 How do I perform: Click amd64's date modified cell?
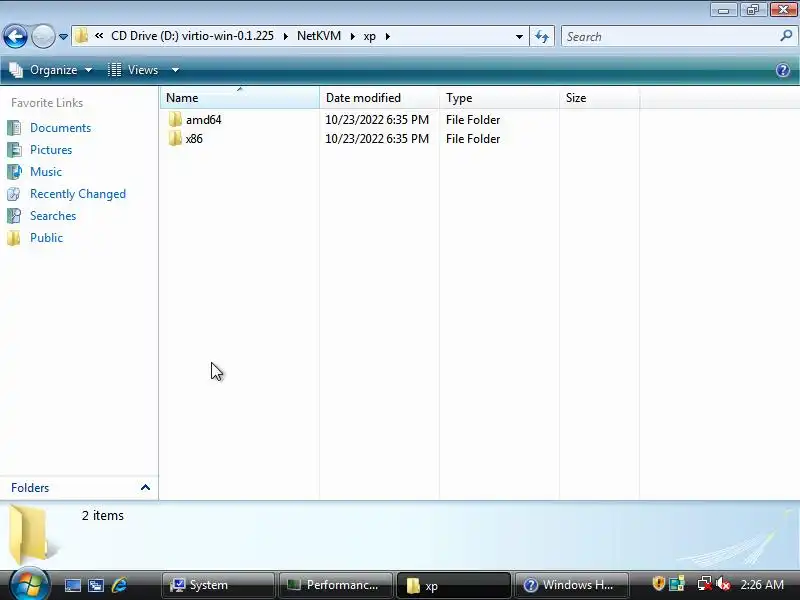(x=377, y=120)
